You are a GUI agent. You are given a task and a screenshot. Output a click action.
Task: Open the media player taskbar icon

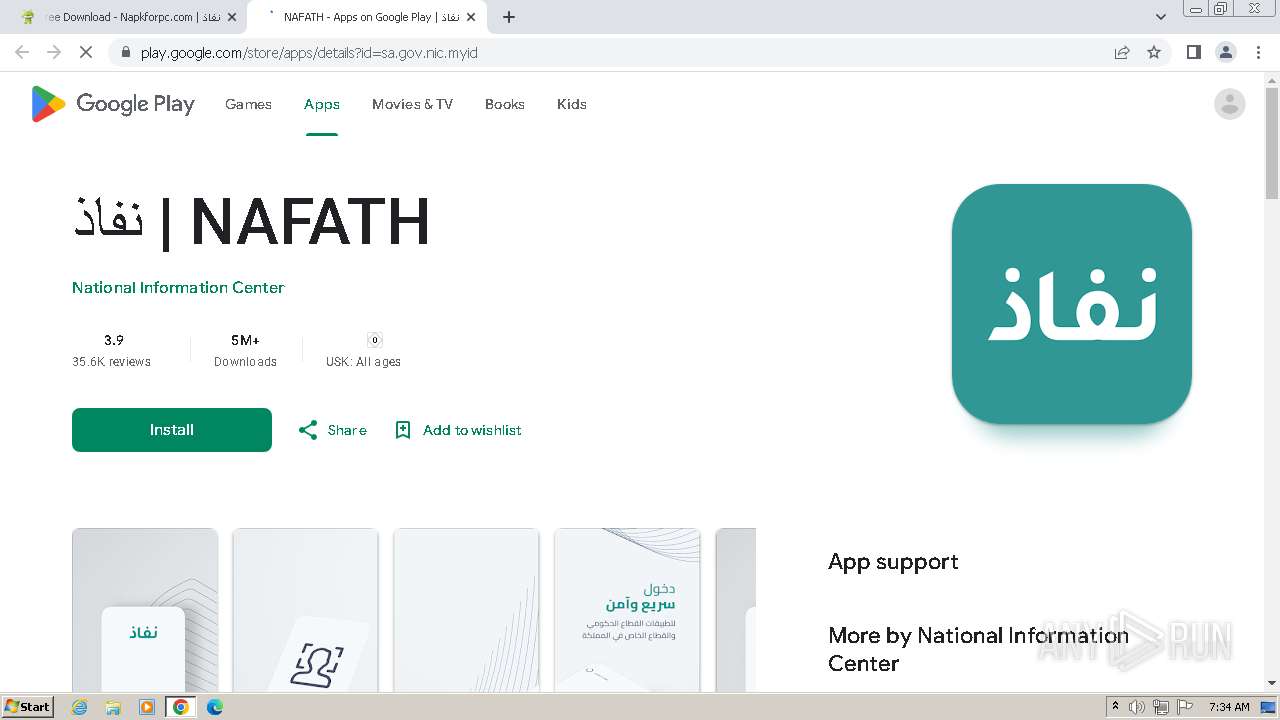click(147, 707)
